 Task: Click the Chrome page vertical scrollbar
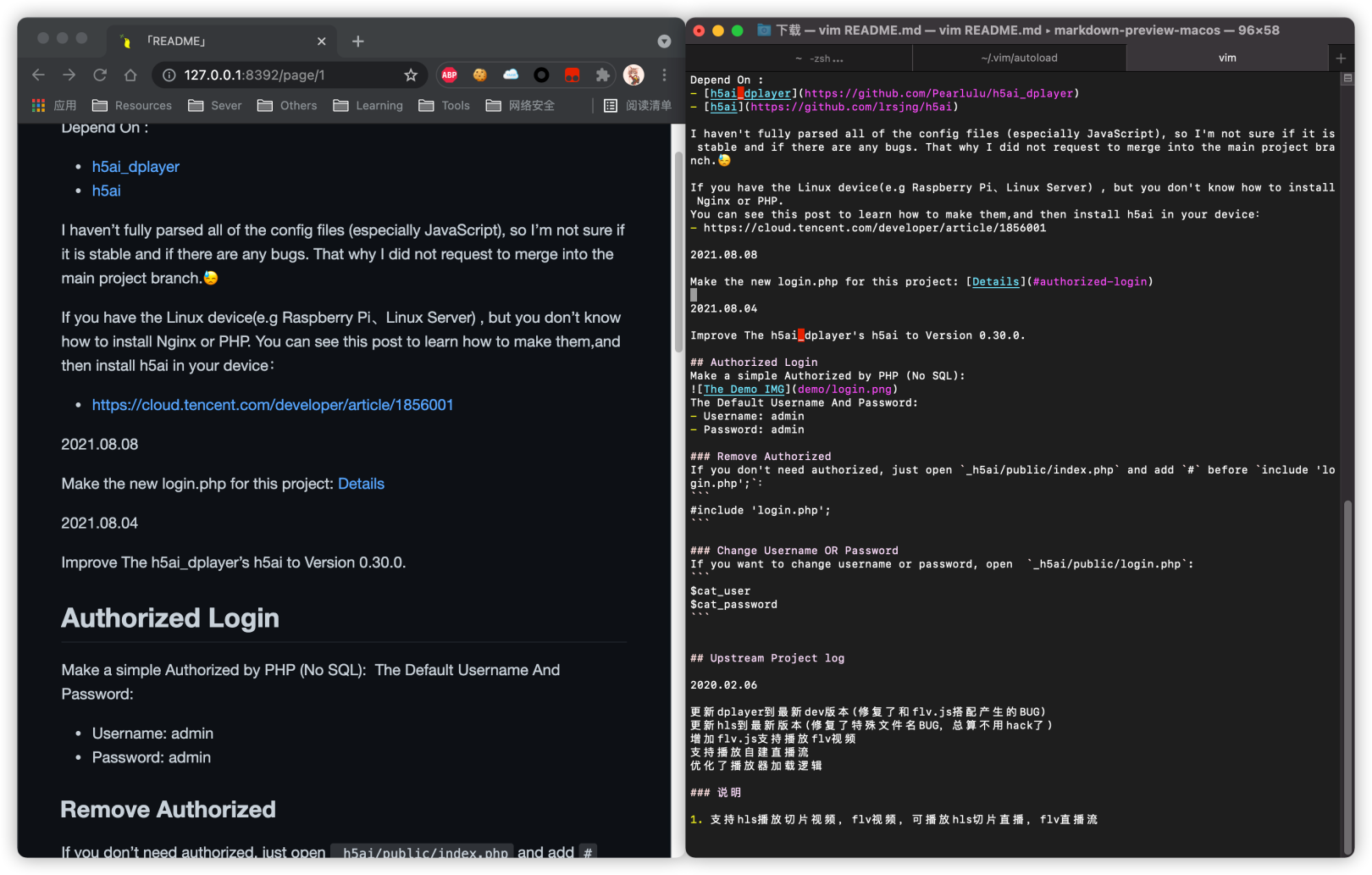pos(678,251)
